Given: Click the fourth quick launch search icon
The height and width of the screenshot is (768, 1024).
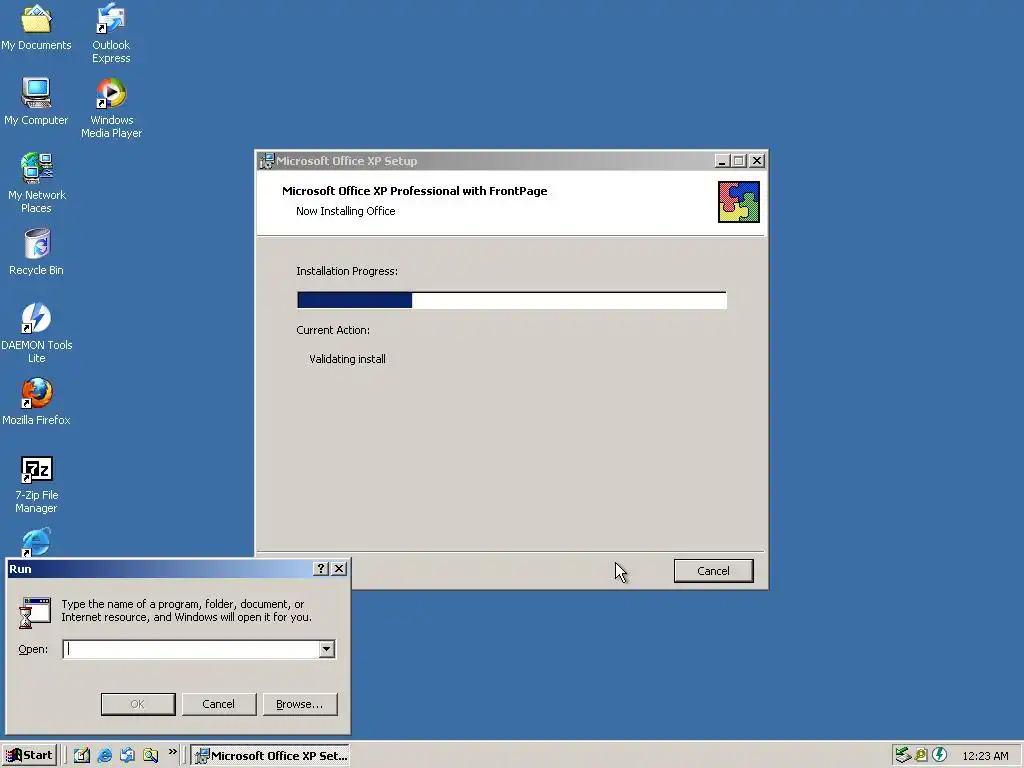Looking at the screenshot, I should pyautogui.click(x=150, y=755).
